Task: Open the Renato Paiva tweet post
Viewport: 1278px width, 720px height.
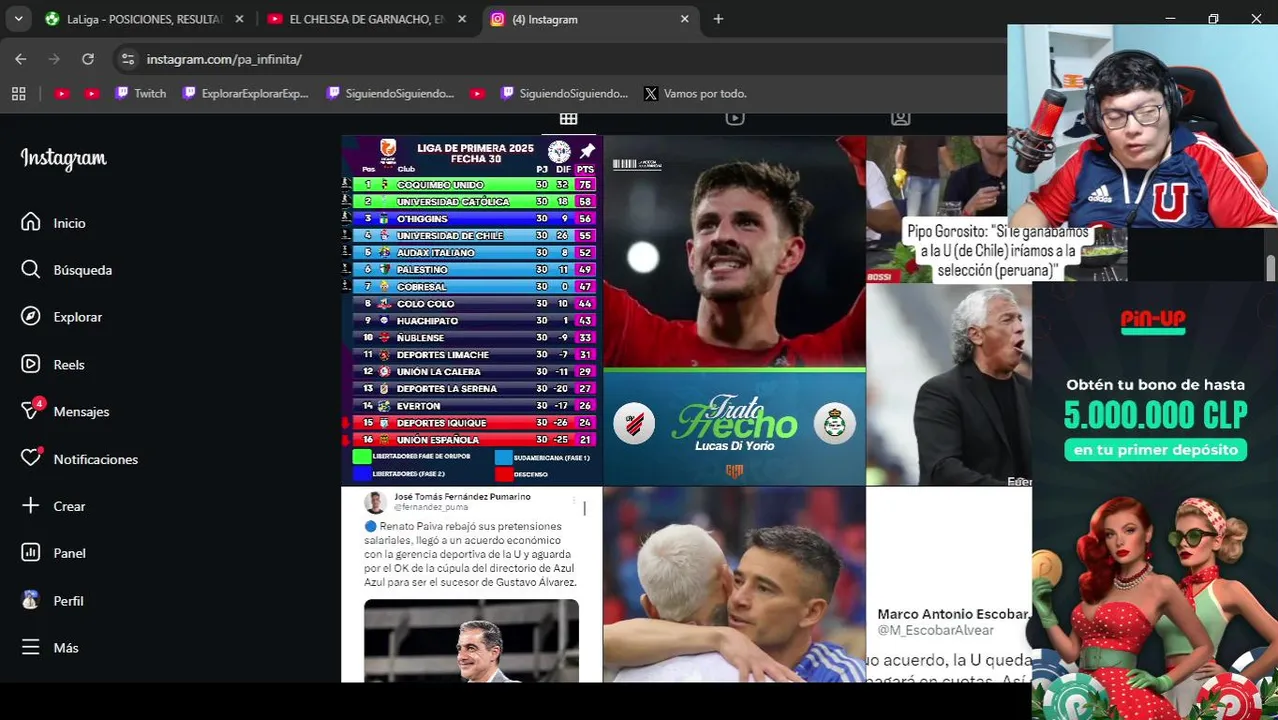Action: click(x=471, y=585)
